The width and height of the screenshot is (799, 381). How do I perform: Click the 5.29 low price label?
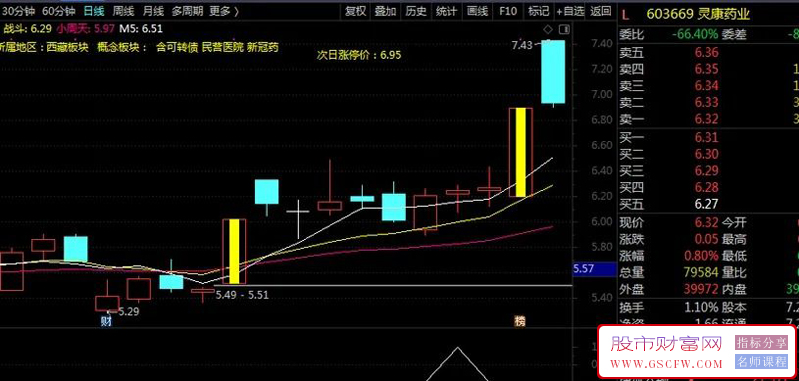(128, 311)
